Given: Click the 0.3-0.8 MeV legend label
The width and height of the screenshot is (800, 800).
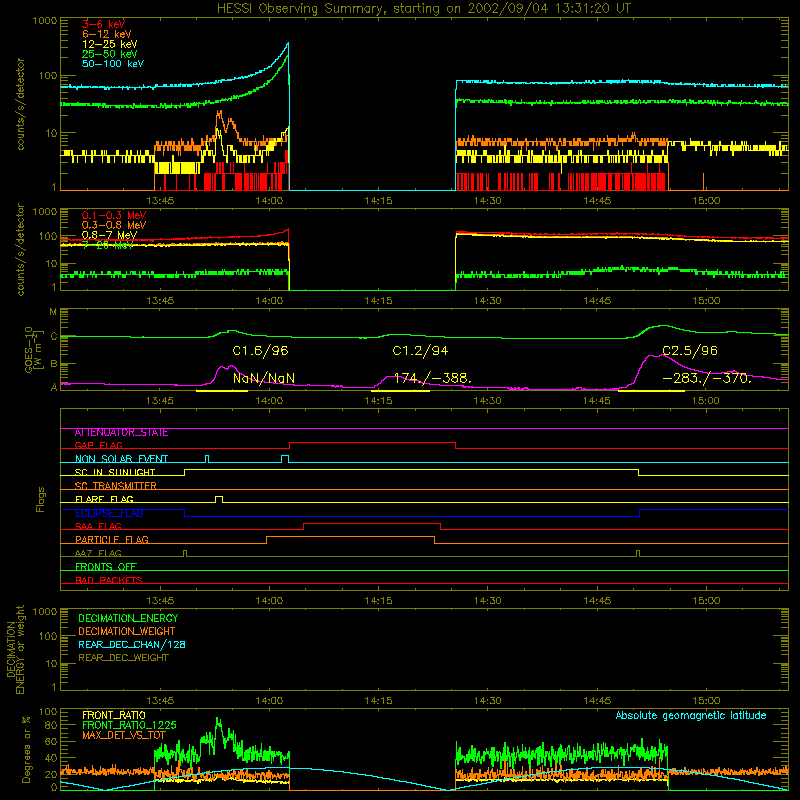Looking at the screenshot, I should point(114,225).
